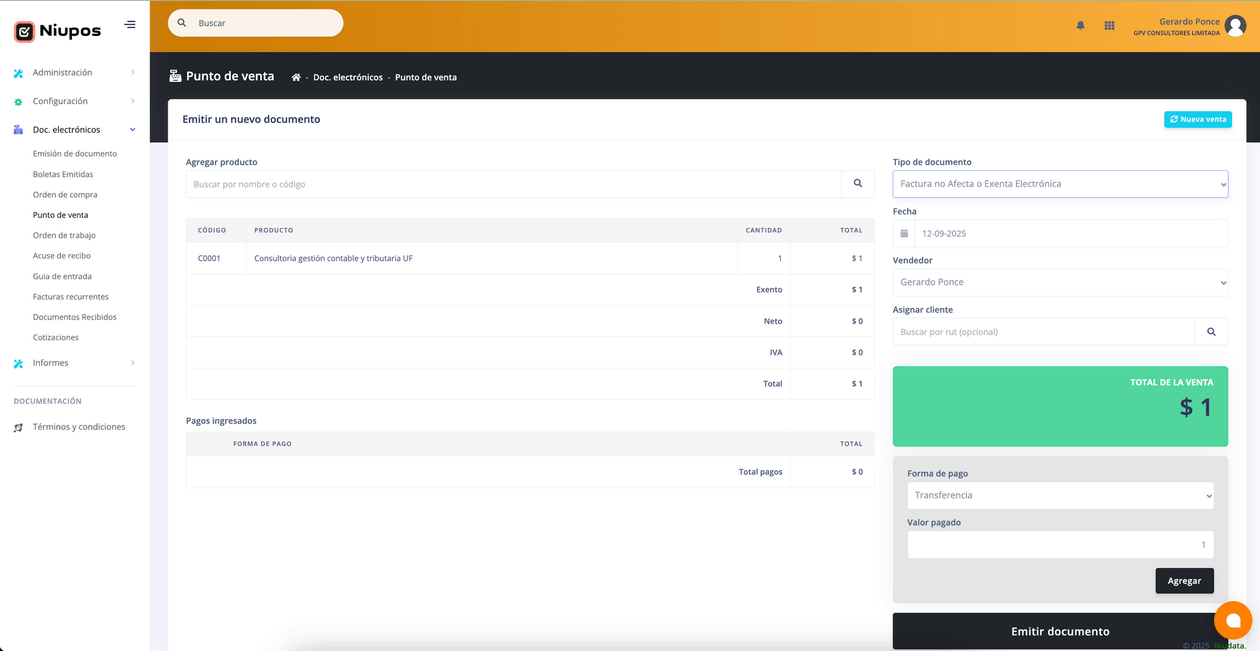The image size is (1260, 651).
Task: Click the Nueva venta button
Action: 1197,119
